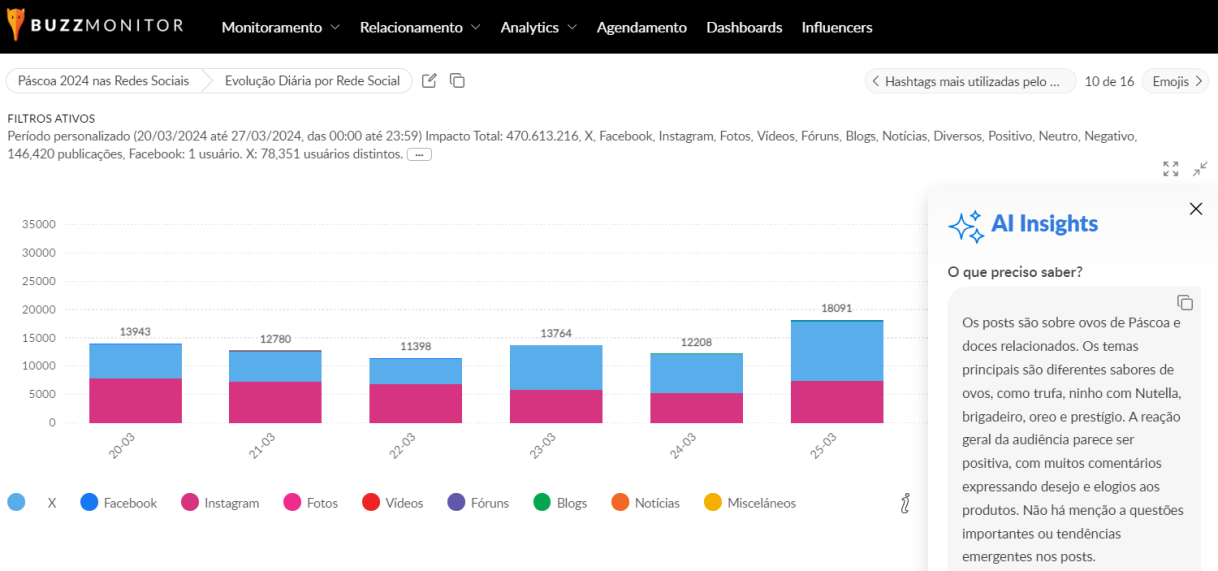
Task: Collapse the chart with the shrink arrows icon
Action: click(x=1200, y=169)
